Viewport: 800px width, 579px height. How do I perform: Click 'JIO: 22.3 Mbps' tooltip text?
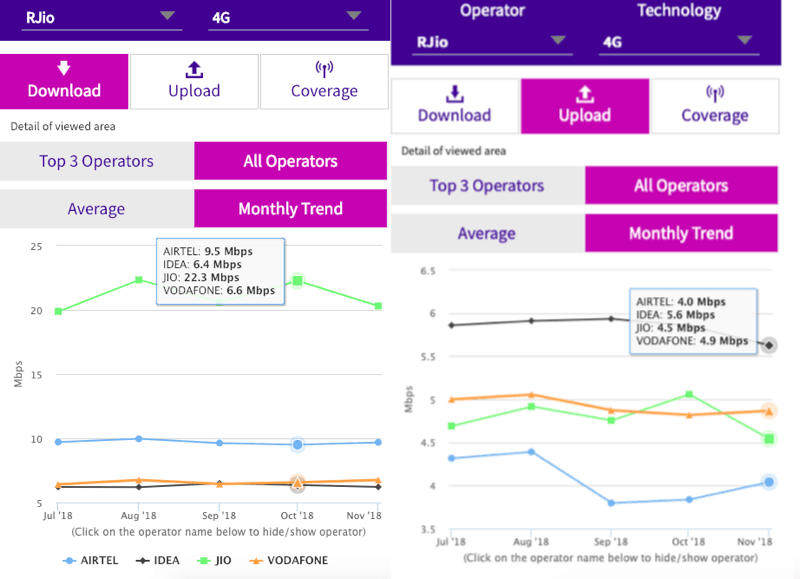click(x=201, y=278)
